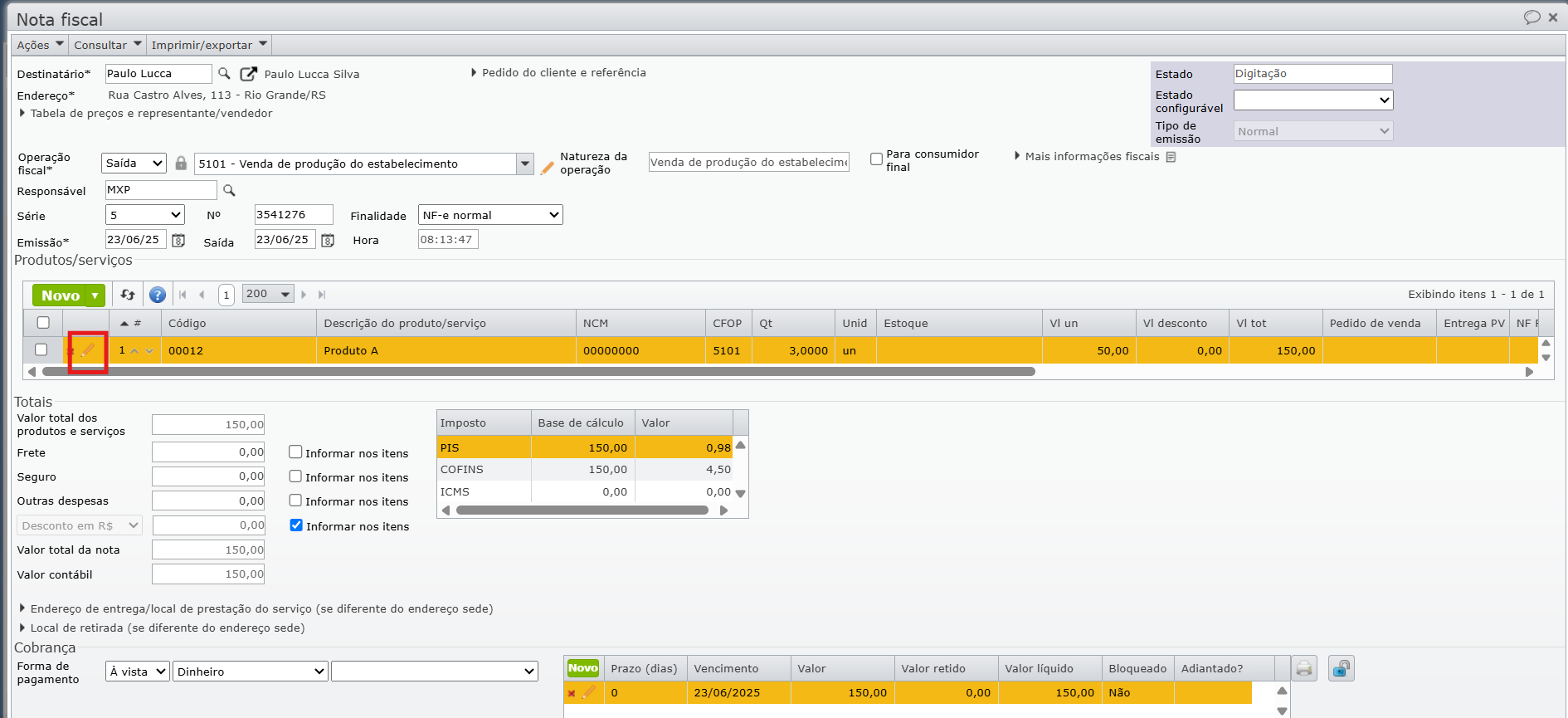The height and width of the screenshot is (718, 1568).
Task: Open the Ações menu
Action: (40, 45)
